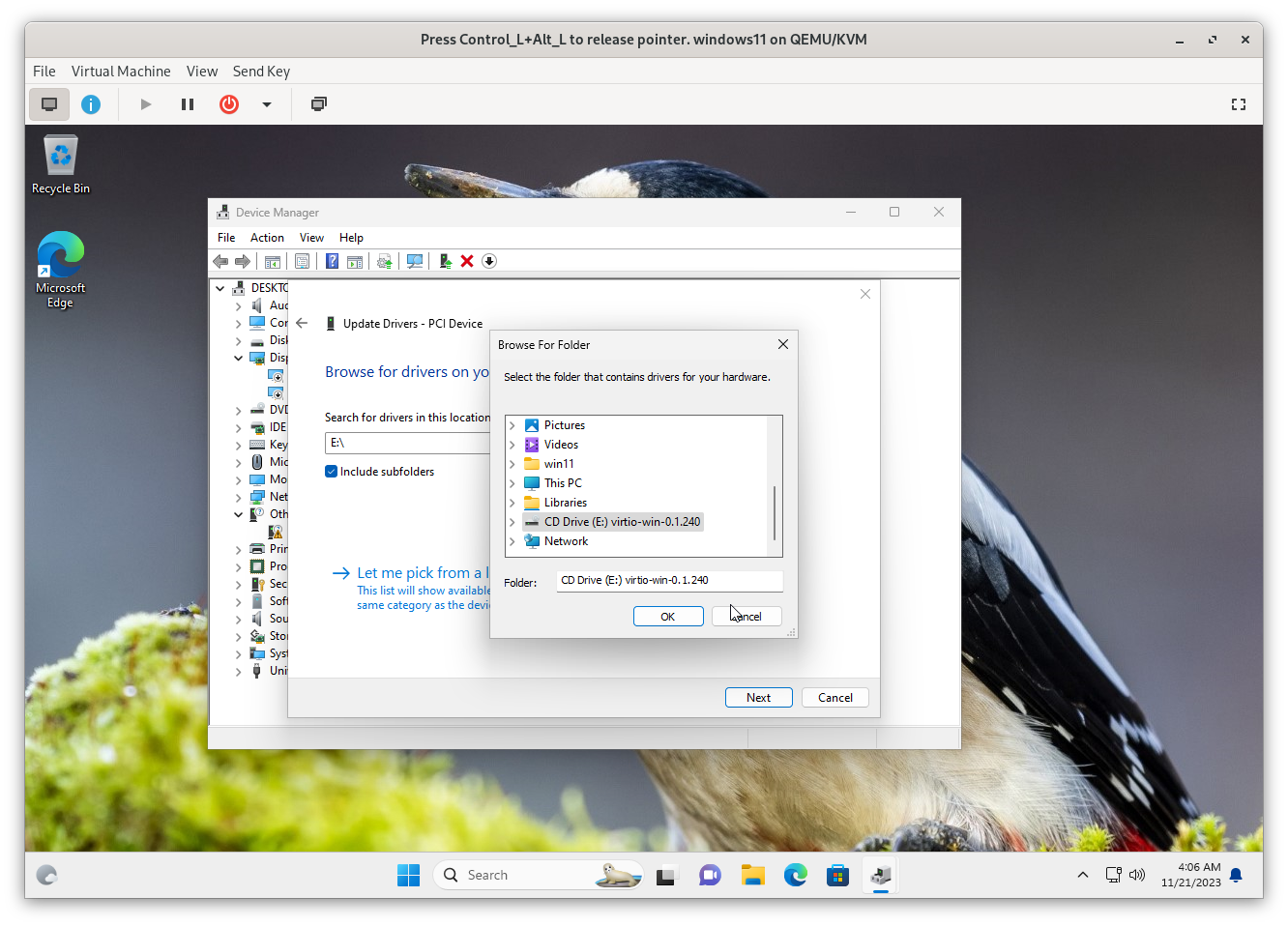Expand the Network node in folder tree

click(x=512, y=541)
